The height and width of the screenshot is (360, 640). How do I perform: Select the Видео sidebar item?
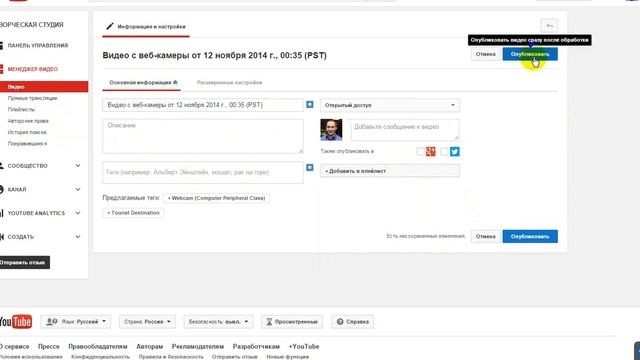pos(44,87)
